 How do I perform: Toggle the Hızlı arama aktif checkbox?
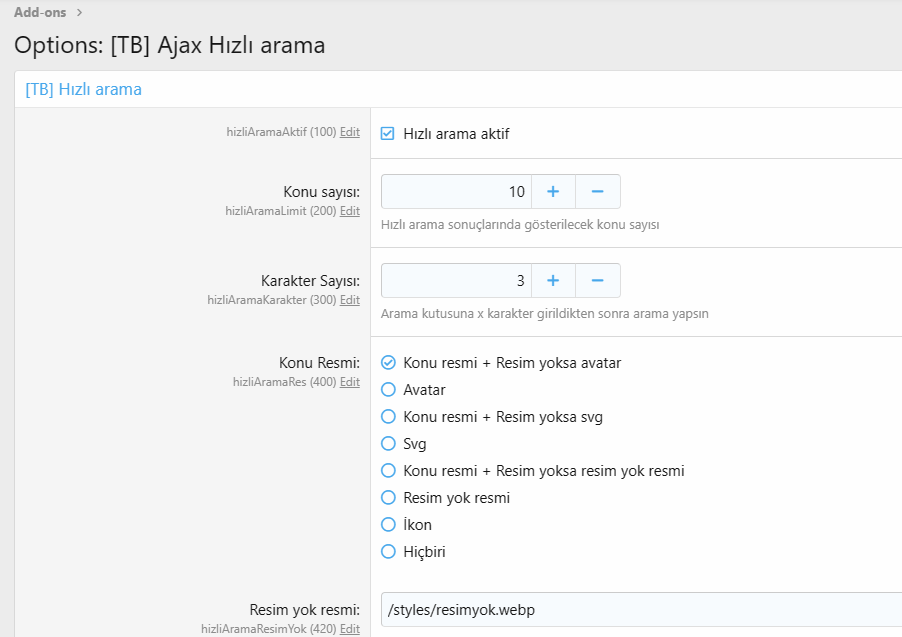[388, 133]
